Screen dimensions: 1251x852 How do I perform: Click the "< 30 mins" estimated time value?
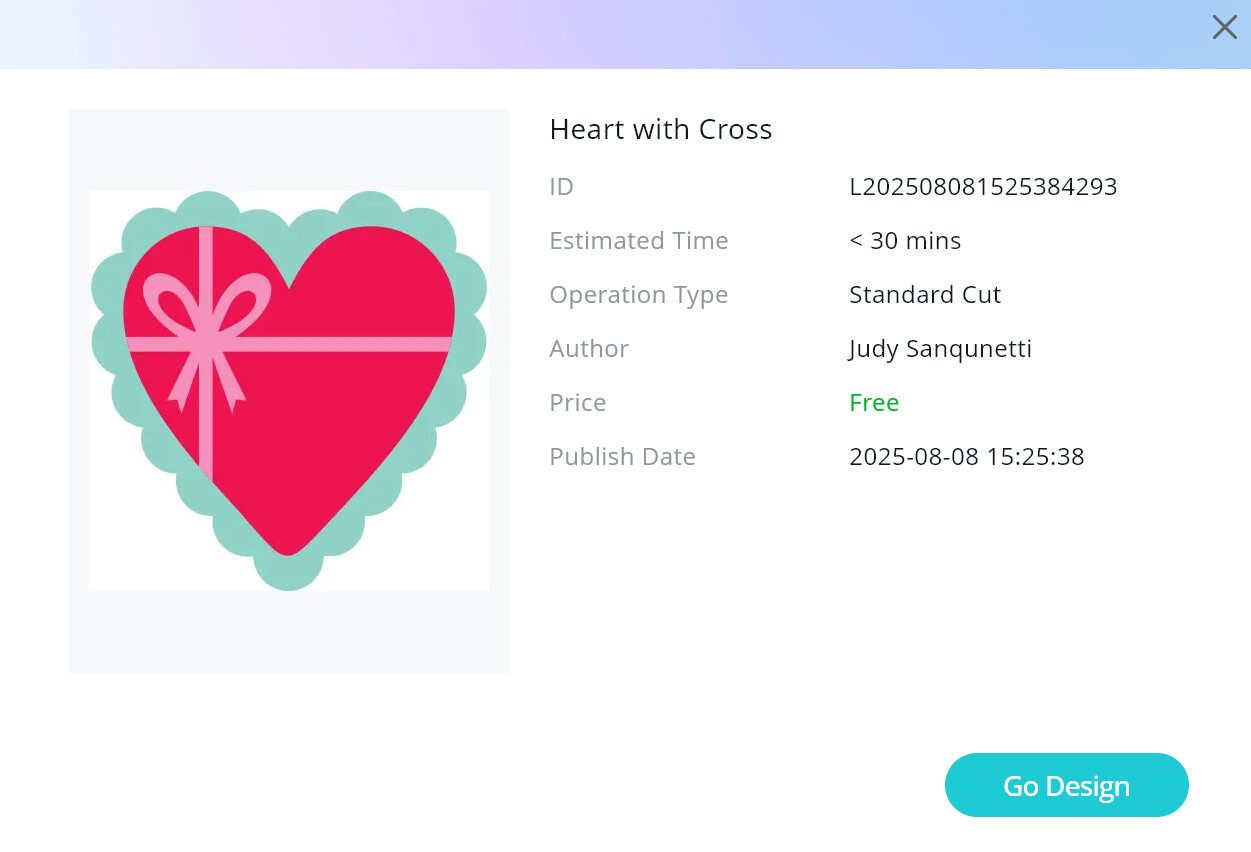[x=905, y=241]
